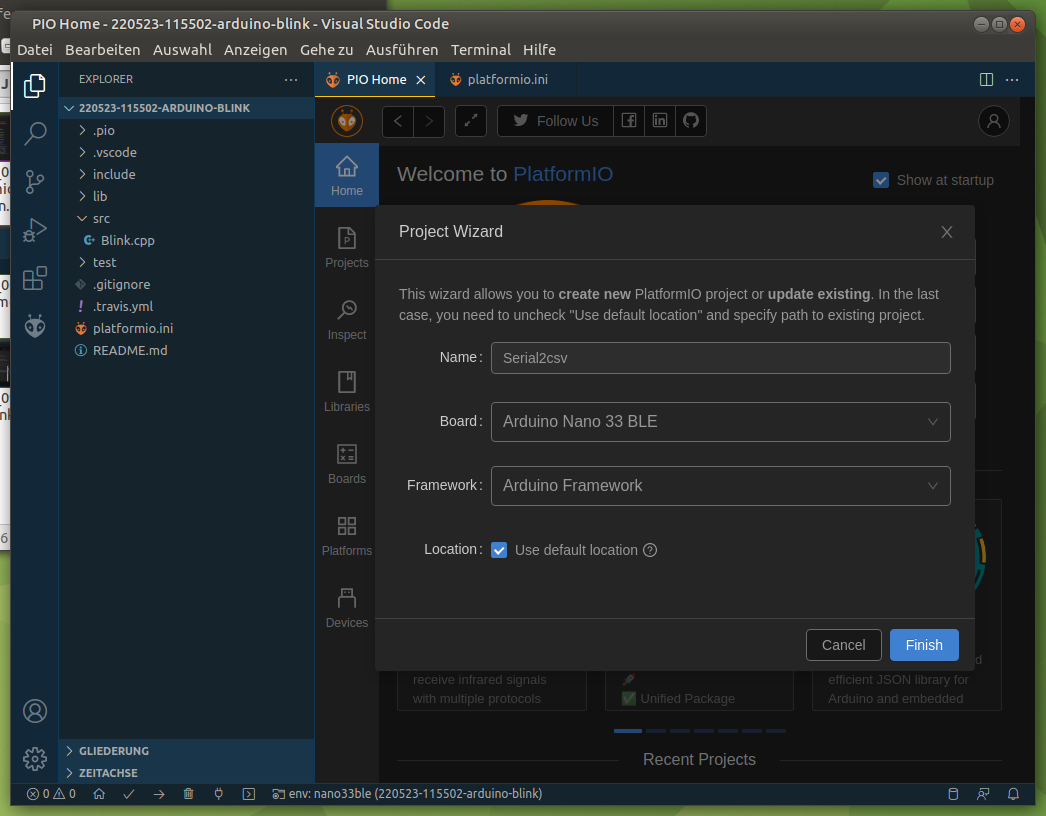This screenshot has height=816, width=1046.
Task: Click the PIO account profile icon
Action: [x=993, y=121]
